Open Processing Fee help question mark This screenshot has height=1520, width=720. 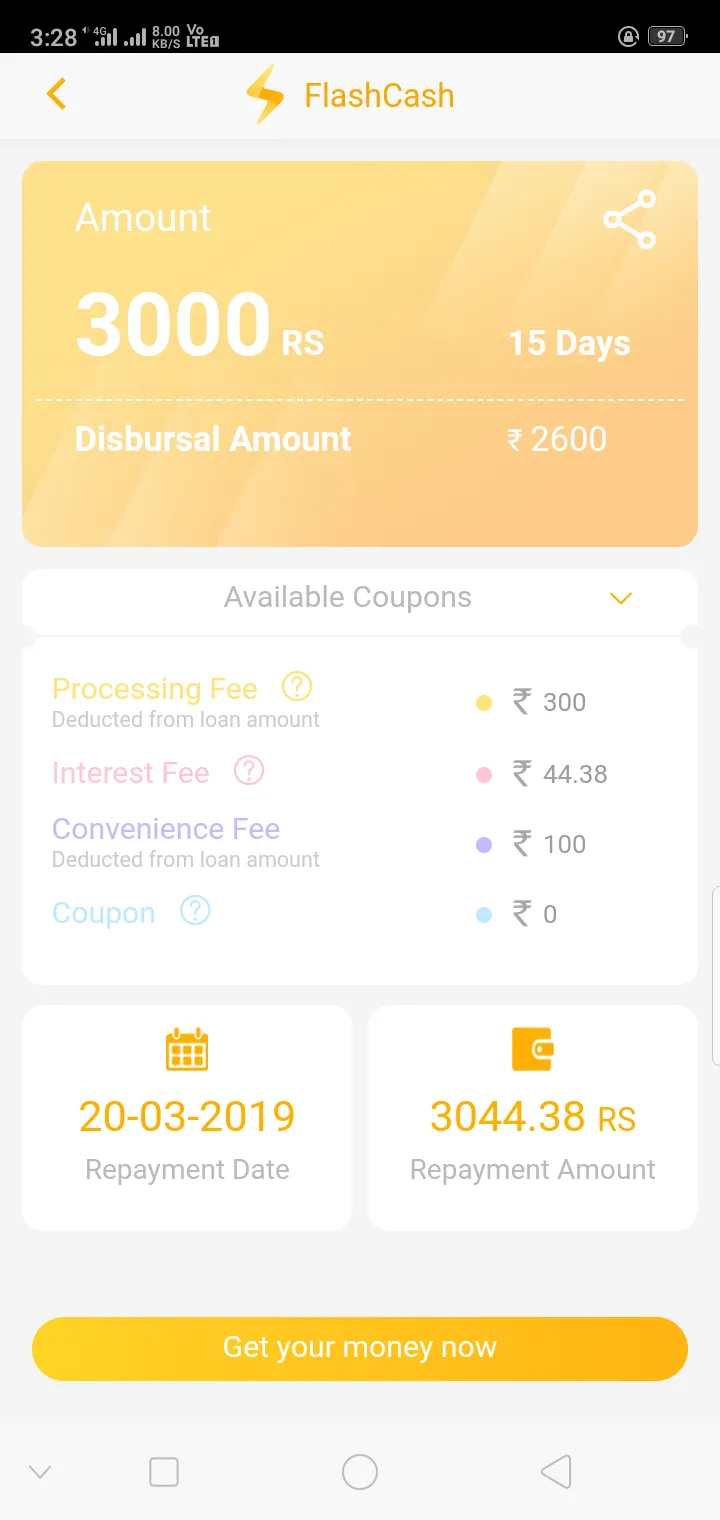click(x=297, y=687)
